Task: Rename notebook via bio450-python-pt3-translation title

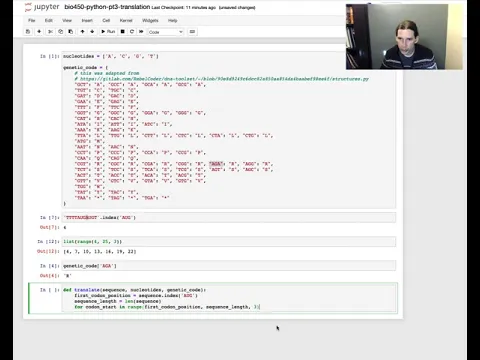Action: 107,7
